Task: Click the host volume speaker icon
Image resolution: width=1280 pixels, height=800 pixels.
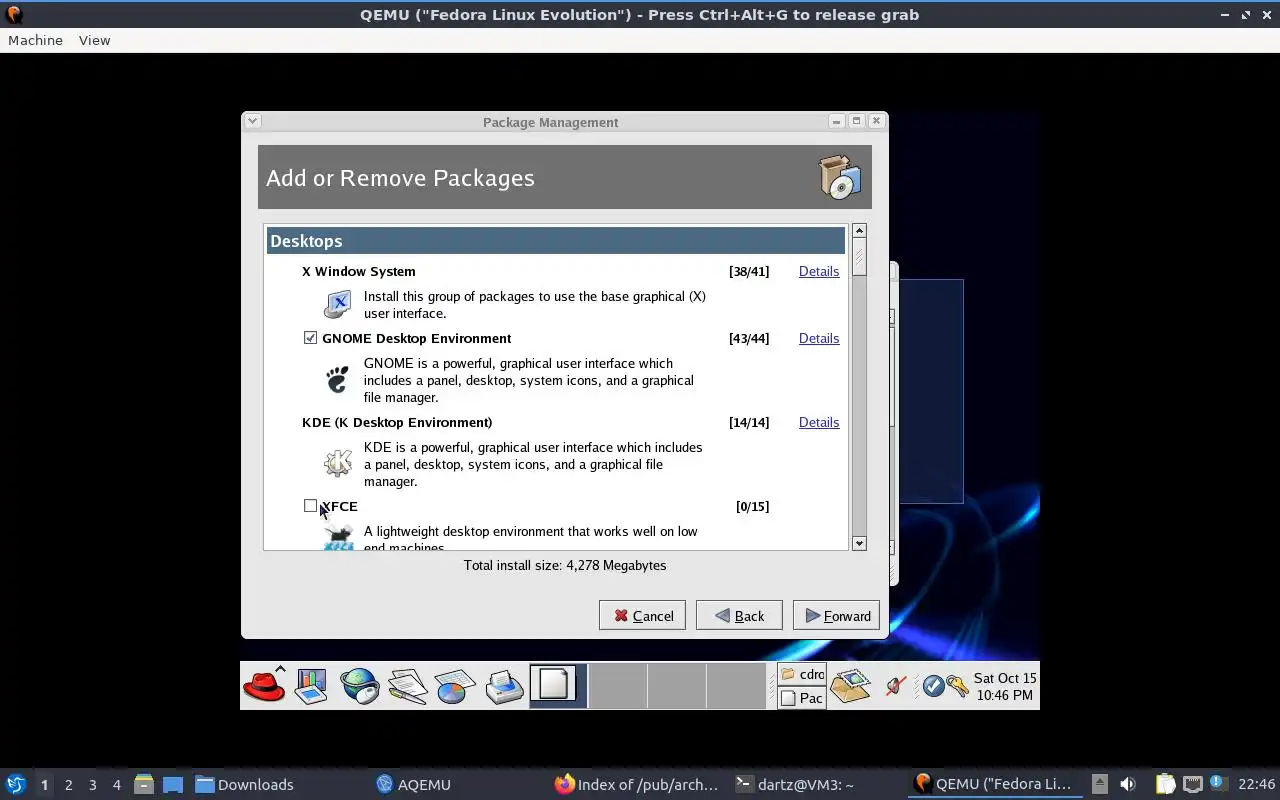Action: (x=1127, y=784)
